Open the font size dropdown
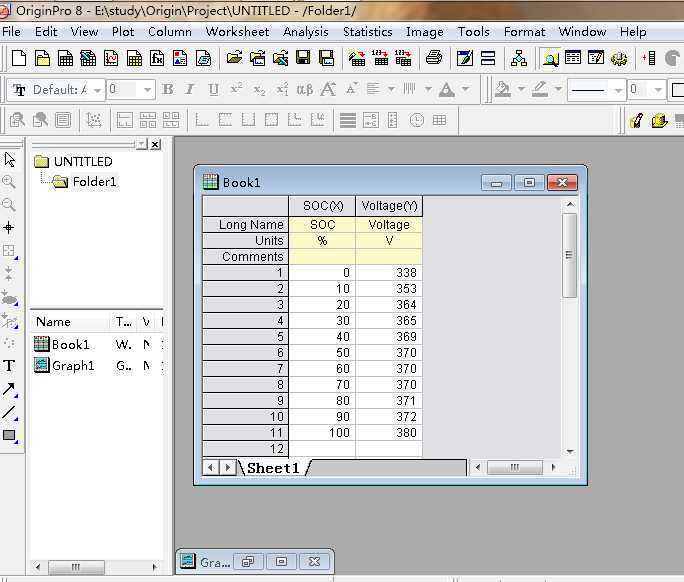This screenshot has height=582, width=684. (x=148, y=90)
